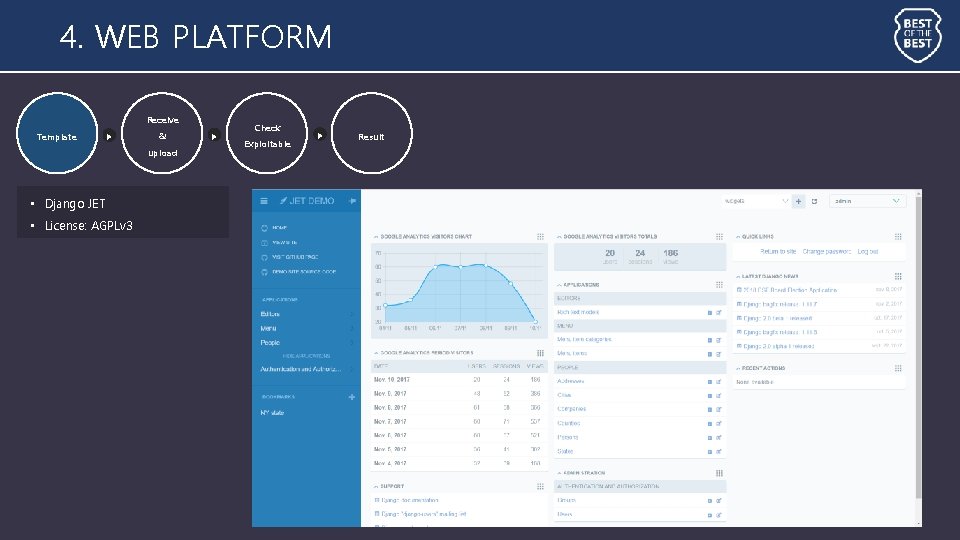960x540 pixels.
Task: Collapse the Recent Actions widget
Action: click(738, 368)
